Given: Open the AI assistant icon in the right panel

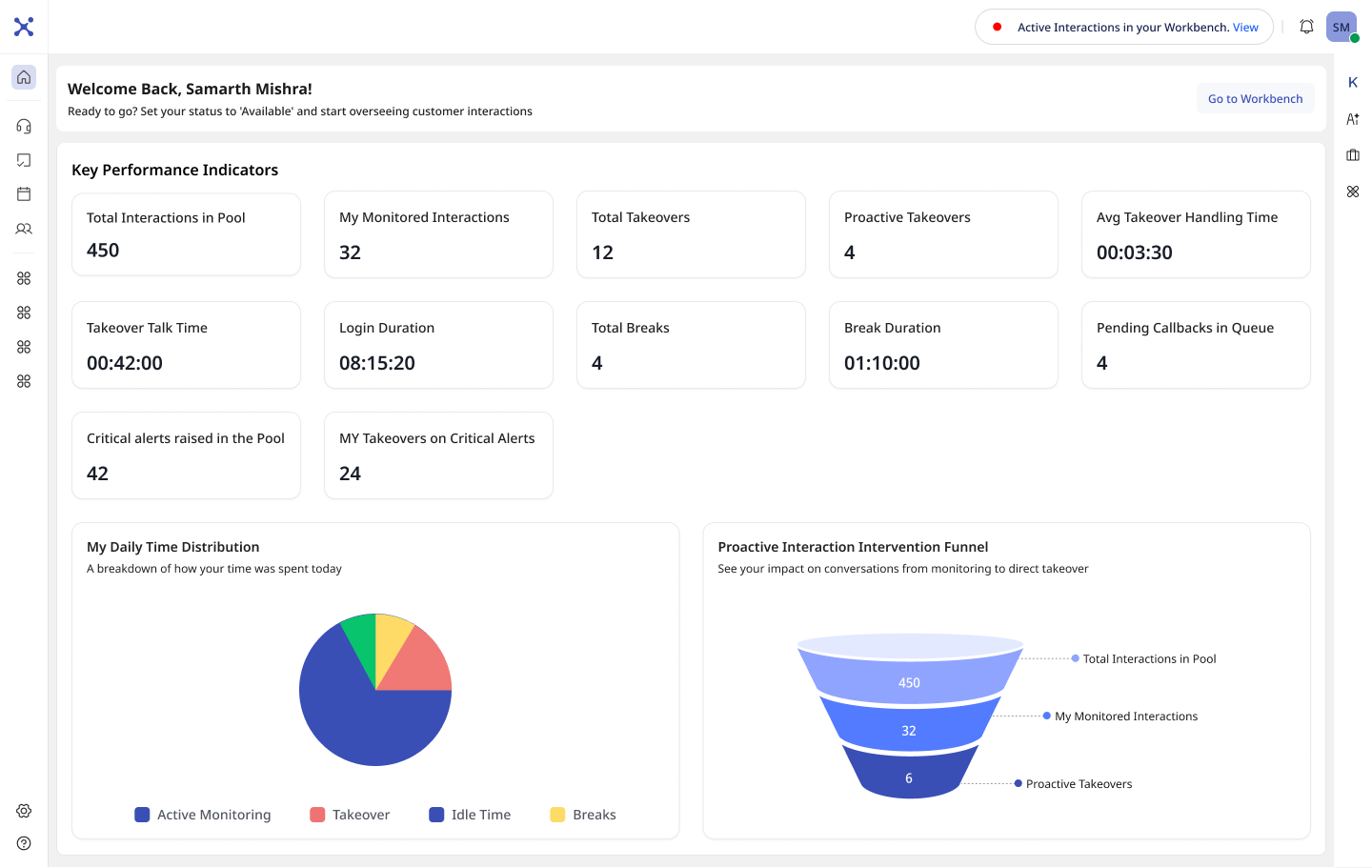Looking at the screenshot, I should (x=1353, y=119).
